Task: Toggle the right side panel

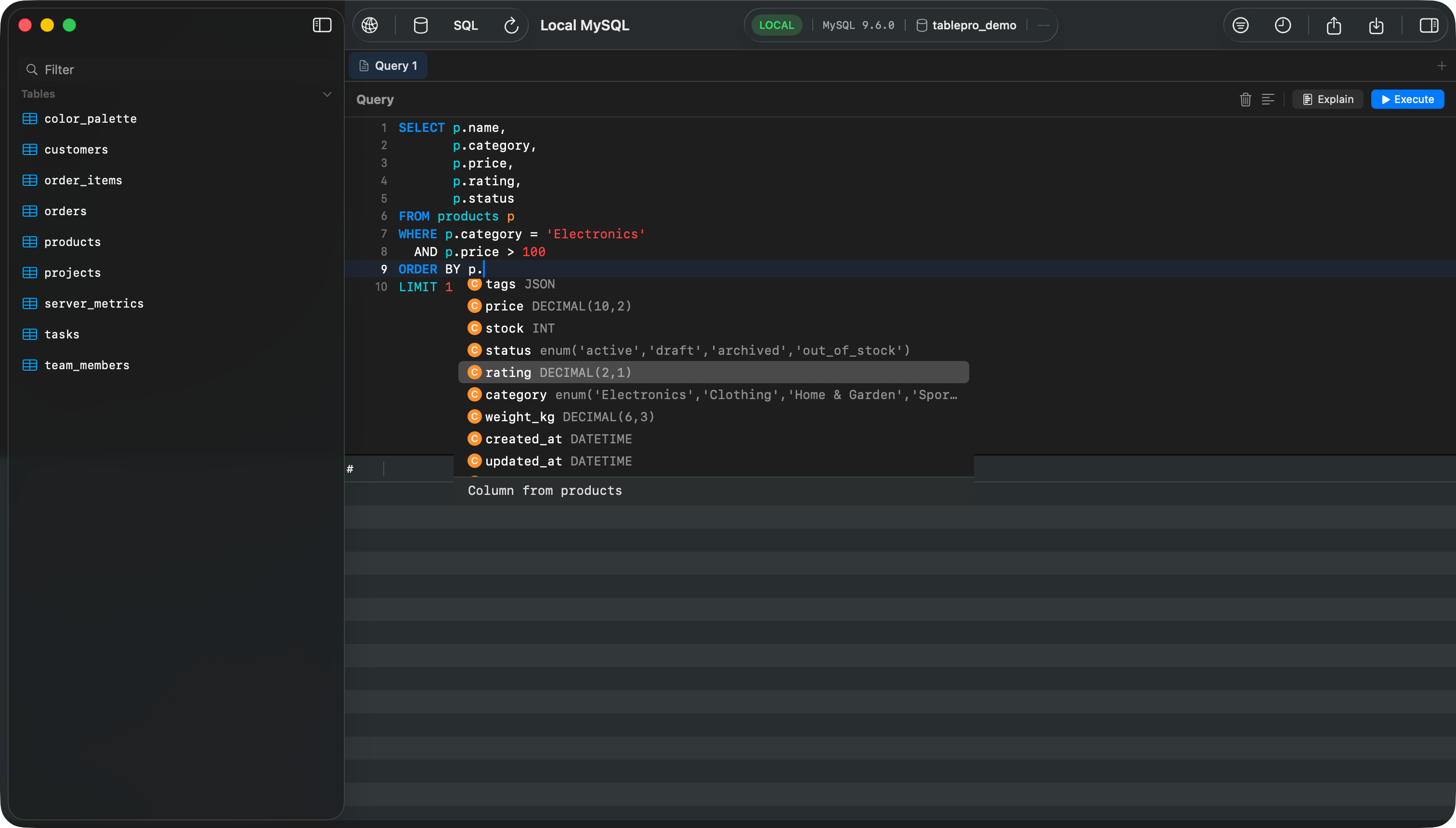Action: tap(1429, 25)
